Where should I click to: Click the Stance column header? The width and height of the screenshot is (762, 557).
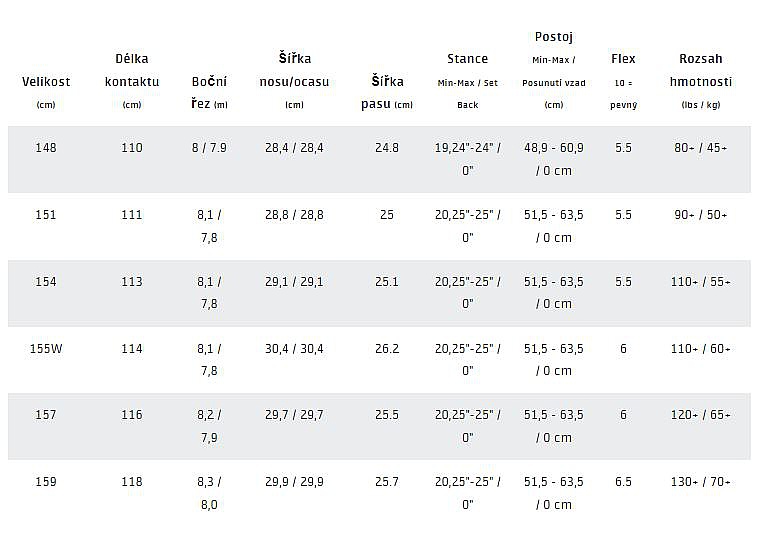(467, 60)
